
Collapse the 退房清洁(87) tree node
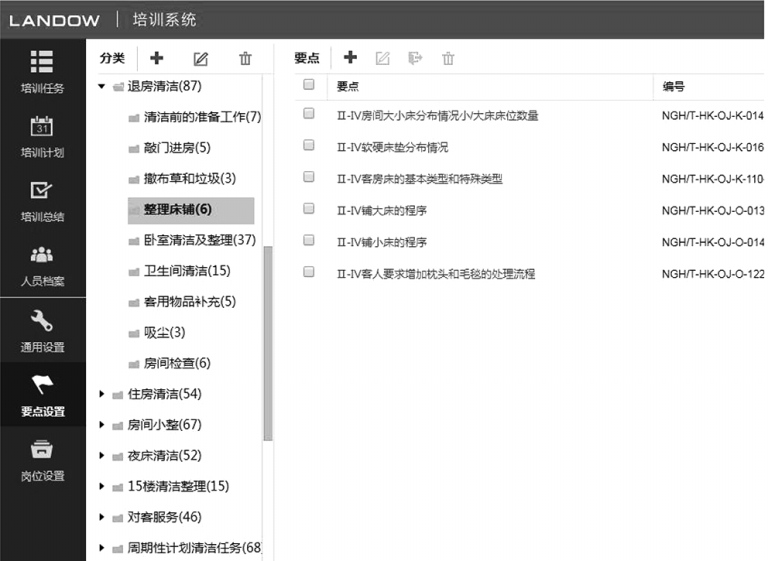(102, 86)
